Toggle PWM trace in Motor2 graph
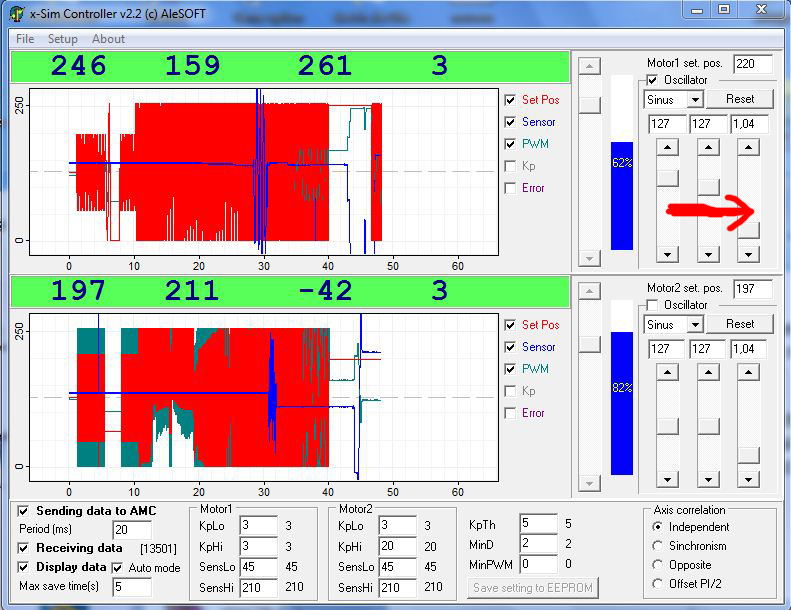This screenshot has height=610, width=791. tap(510, 369)
